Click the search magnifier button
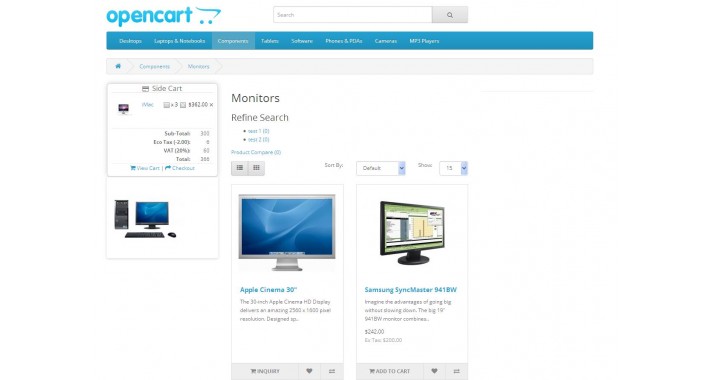 [x=450, y=15]
